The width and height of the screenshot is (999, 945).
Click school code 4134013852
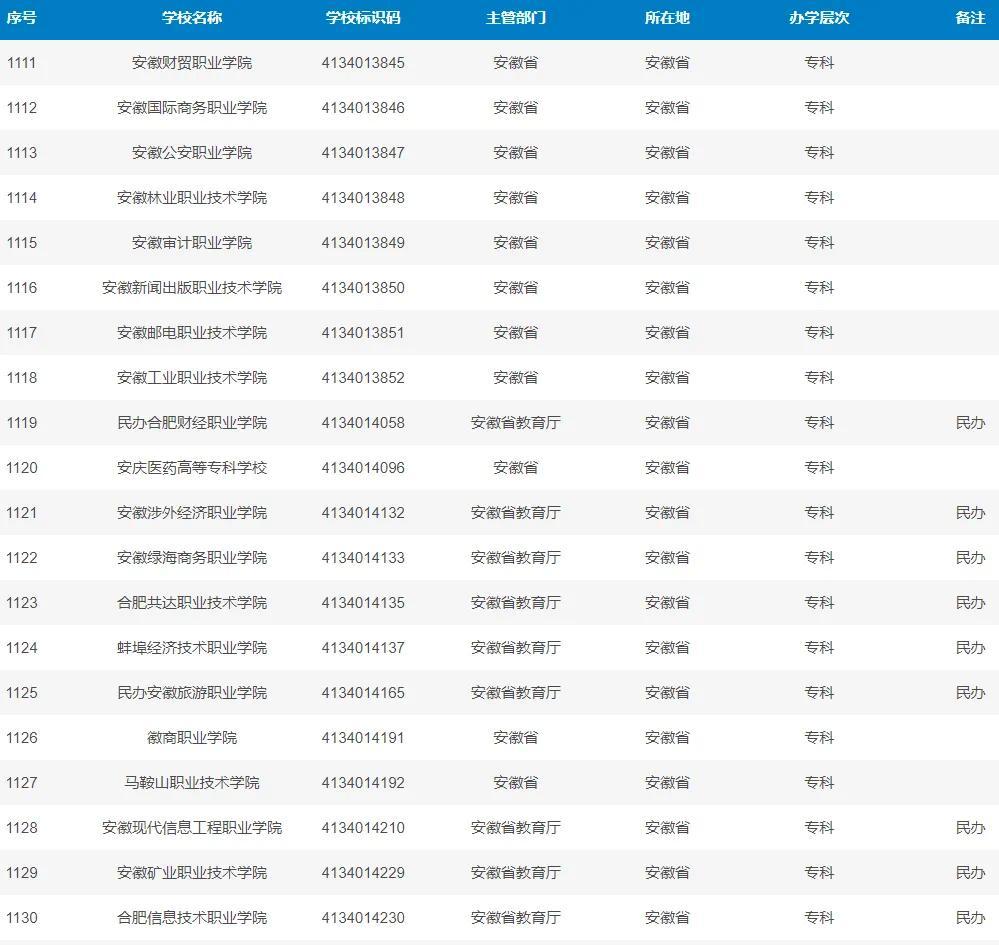[x=363, y=378]
